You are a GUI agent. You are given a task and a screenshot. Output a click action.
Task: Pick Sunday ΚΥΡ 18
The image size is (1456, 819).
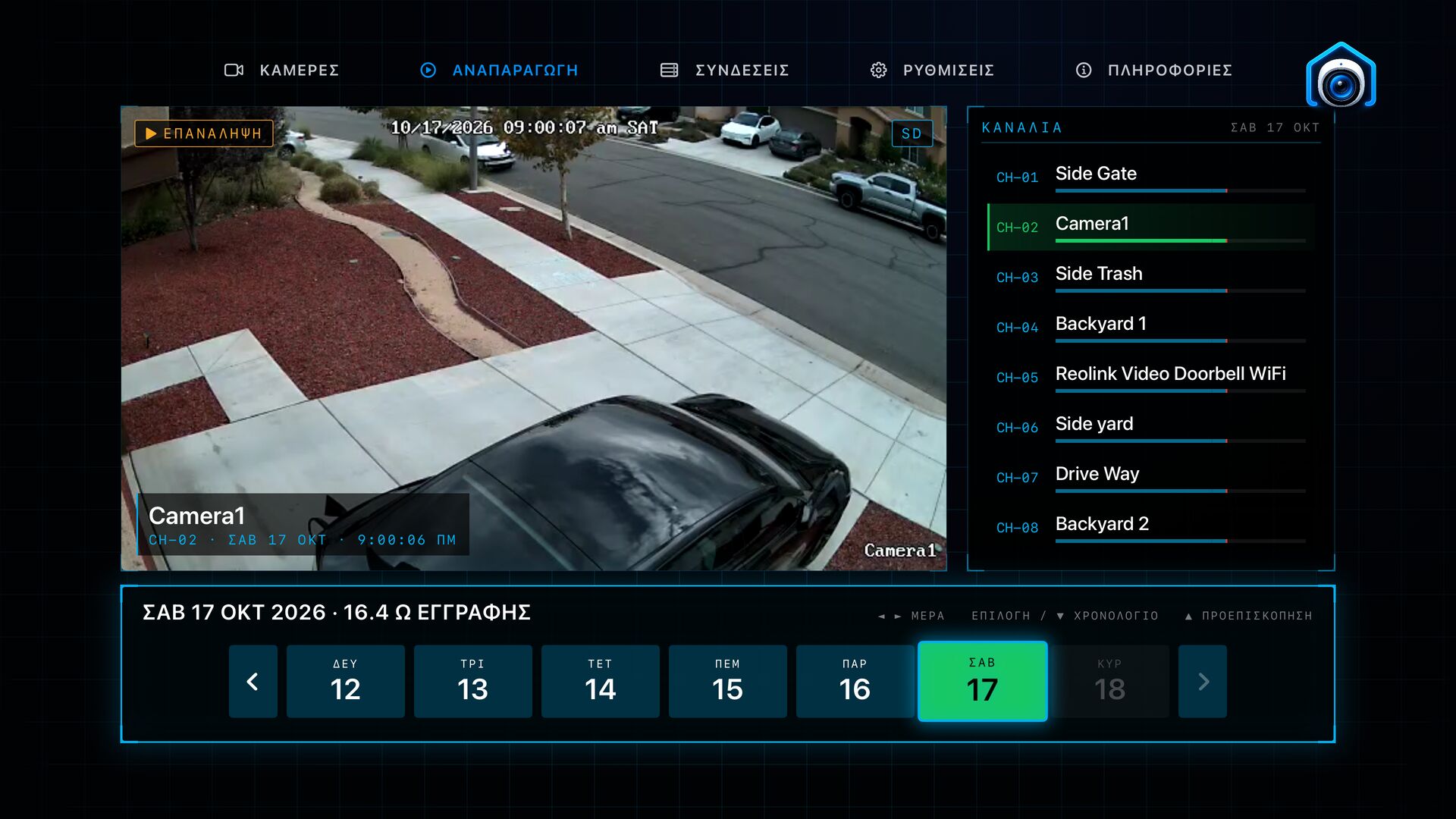click(x=1110, y=681)
